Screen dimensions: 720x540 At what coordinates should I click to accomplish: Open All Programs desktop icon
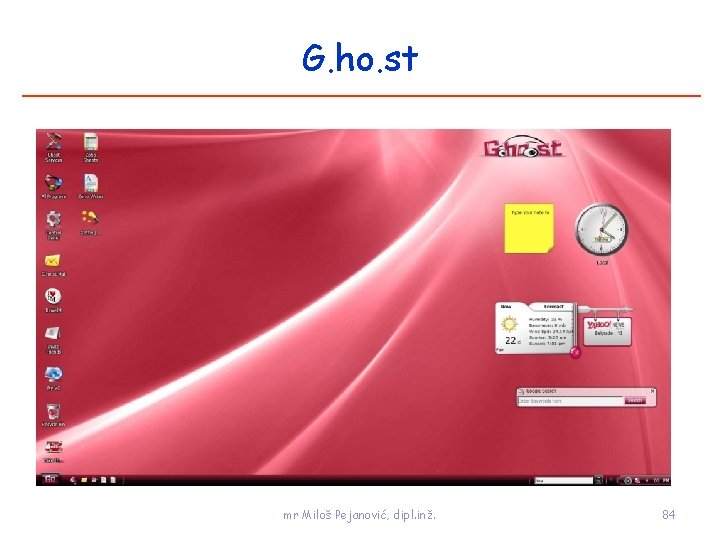(x=54, y=186)
